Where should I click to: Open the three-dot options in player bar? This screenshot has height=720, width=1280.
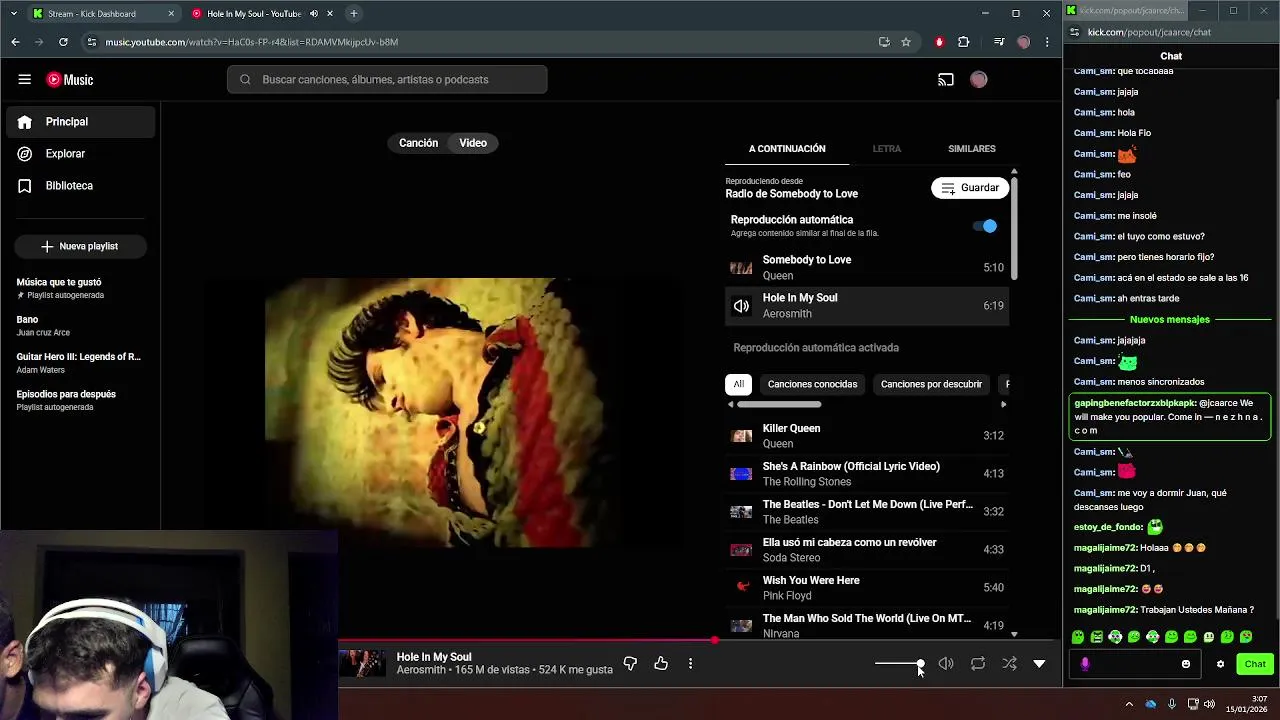point(690,663)
